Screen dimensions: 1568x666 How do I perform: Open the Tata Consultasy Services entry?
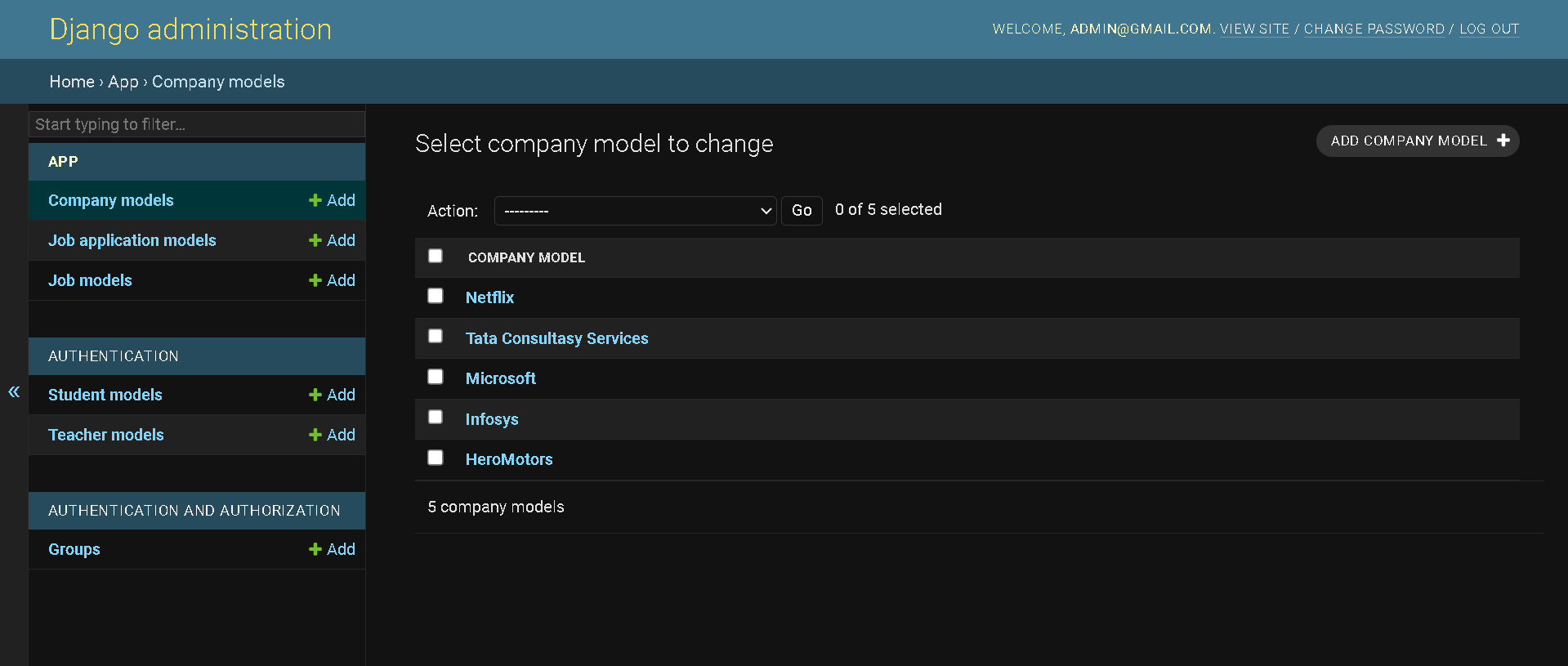tap(557, 338)
